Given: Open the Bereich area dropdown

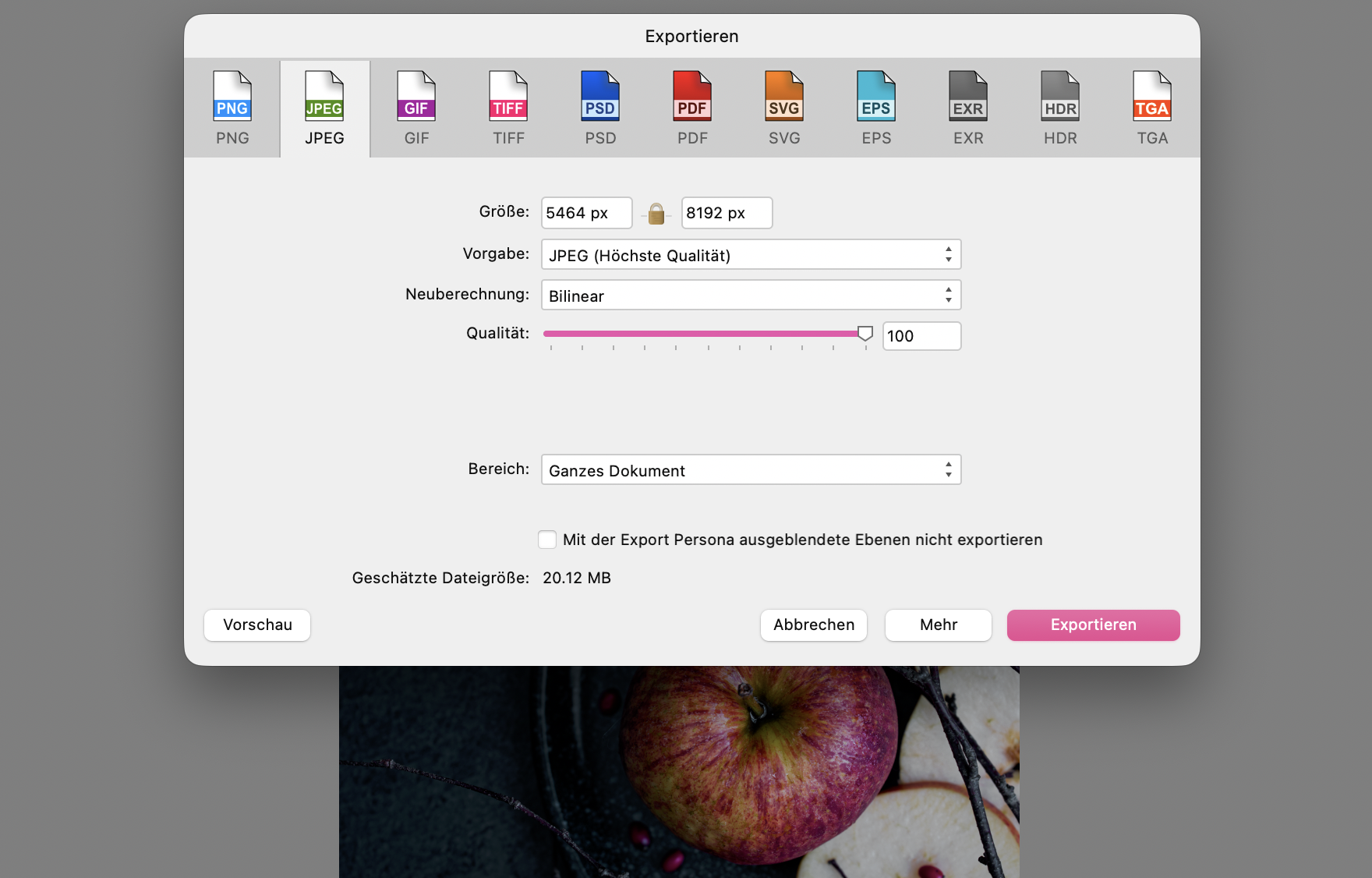Looking at the screenshot, I should point(751,470).
